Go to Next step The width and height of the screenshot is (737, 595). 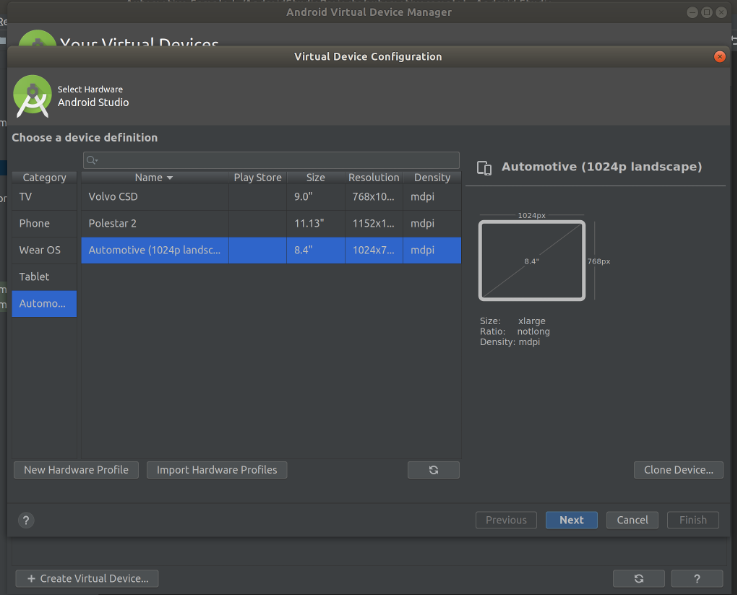(572, 520)
